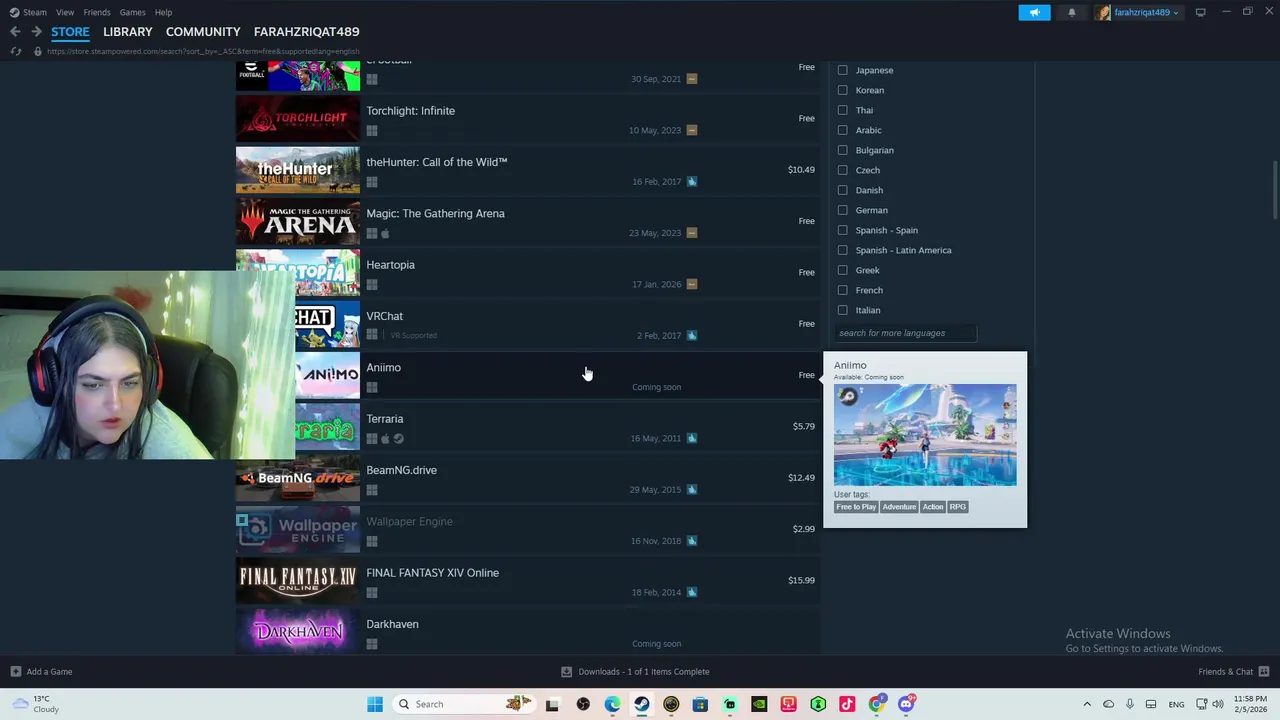The height and width of the screenshot is (720, 1280).
Task: Open the Heartopia store listing
Action: (528, 273)
